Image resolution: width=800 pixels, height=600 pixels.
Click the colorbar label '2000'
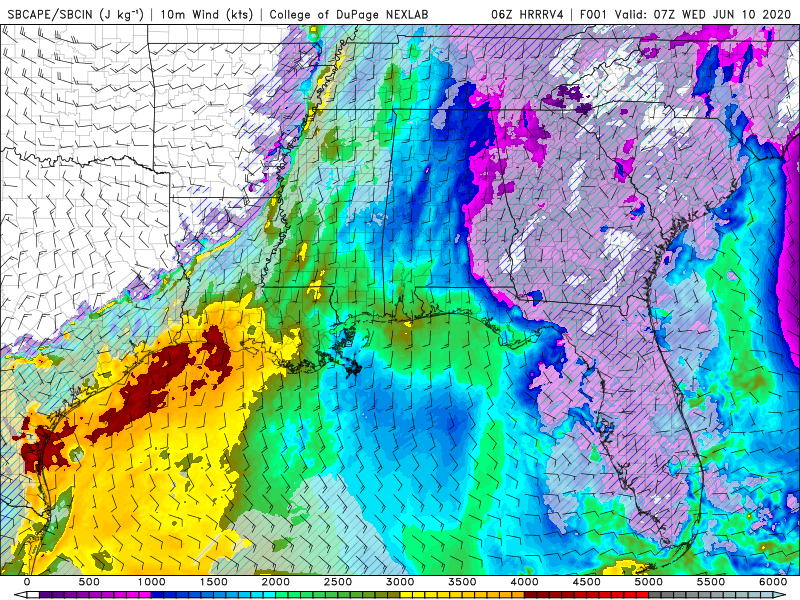pyautogui.click(x=276, y=582)
